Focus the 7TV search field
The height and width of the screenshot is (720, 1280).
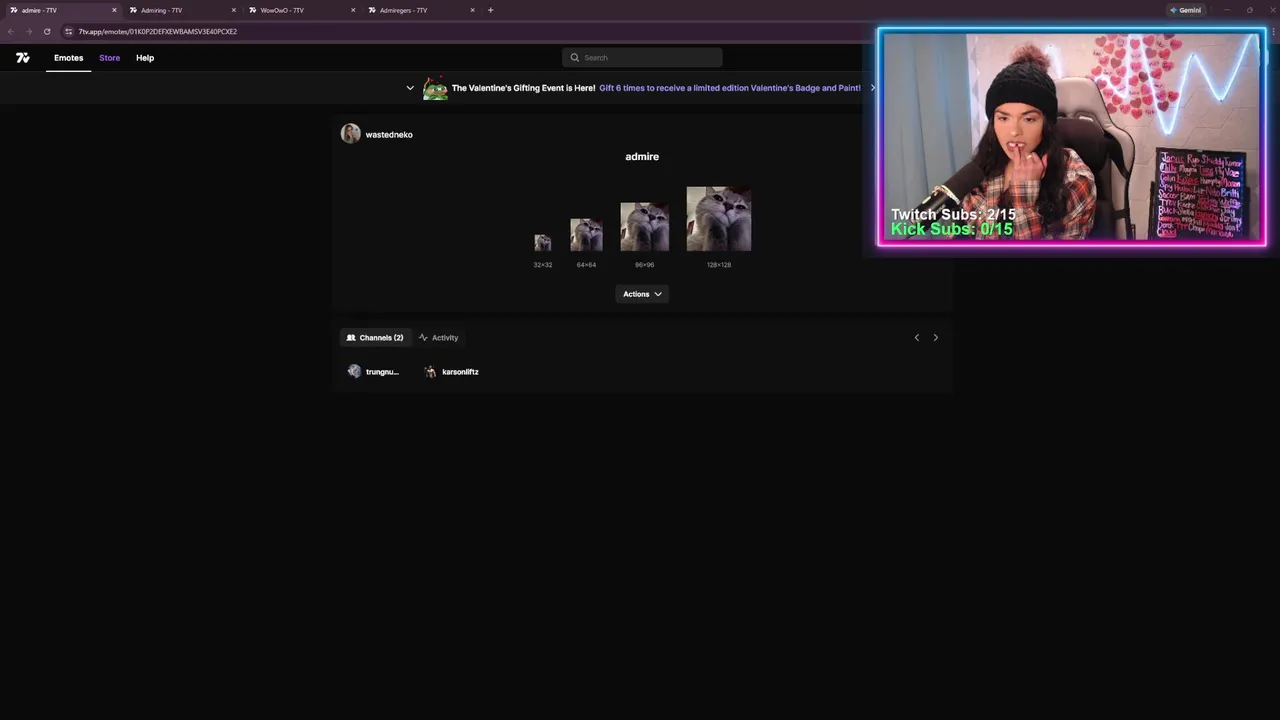[642, 58]
